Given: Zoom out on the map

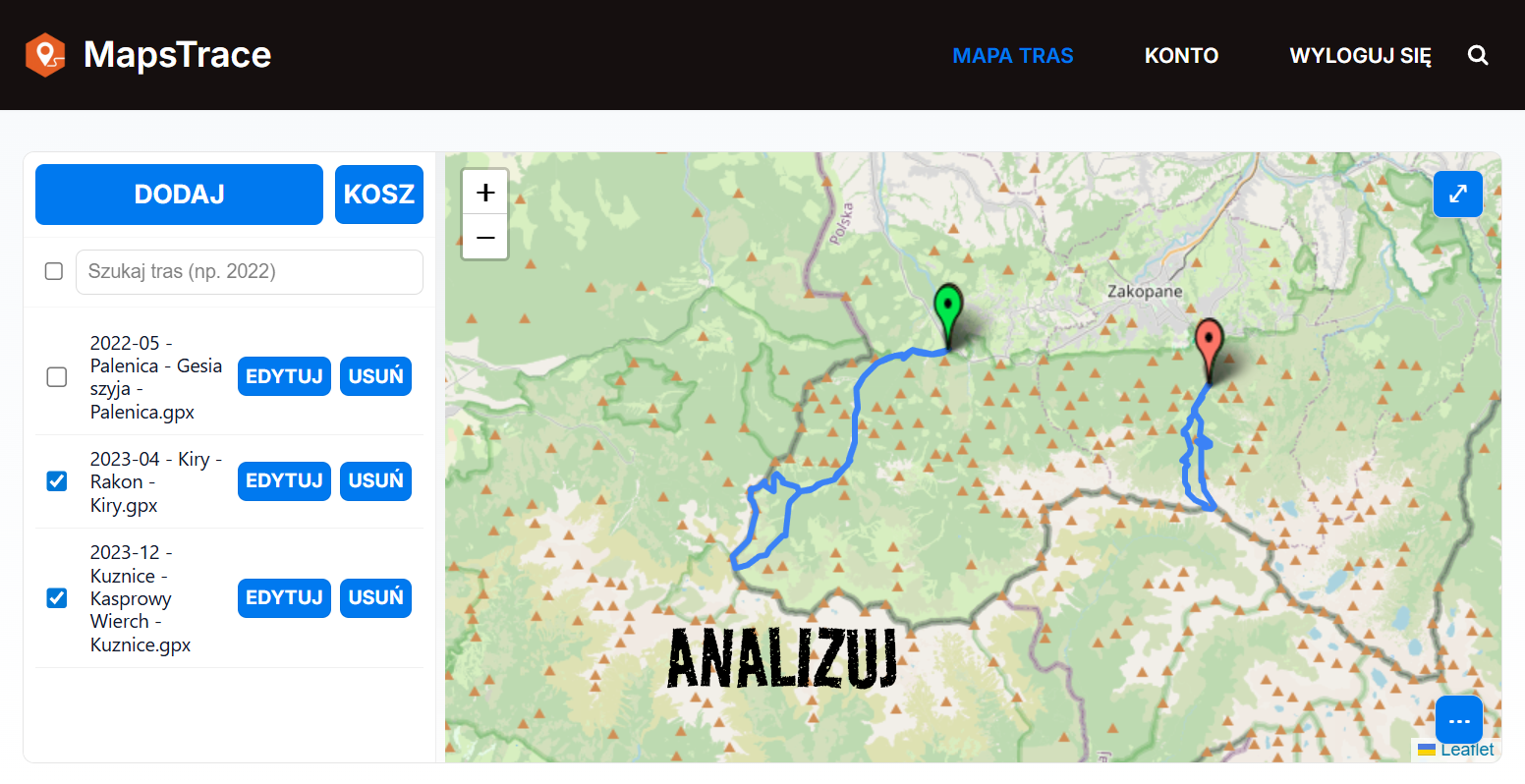Looking at the screenshot, I should (485, 238).
